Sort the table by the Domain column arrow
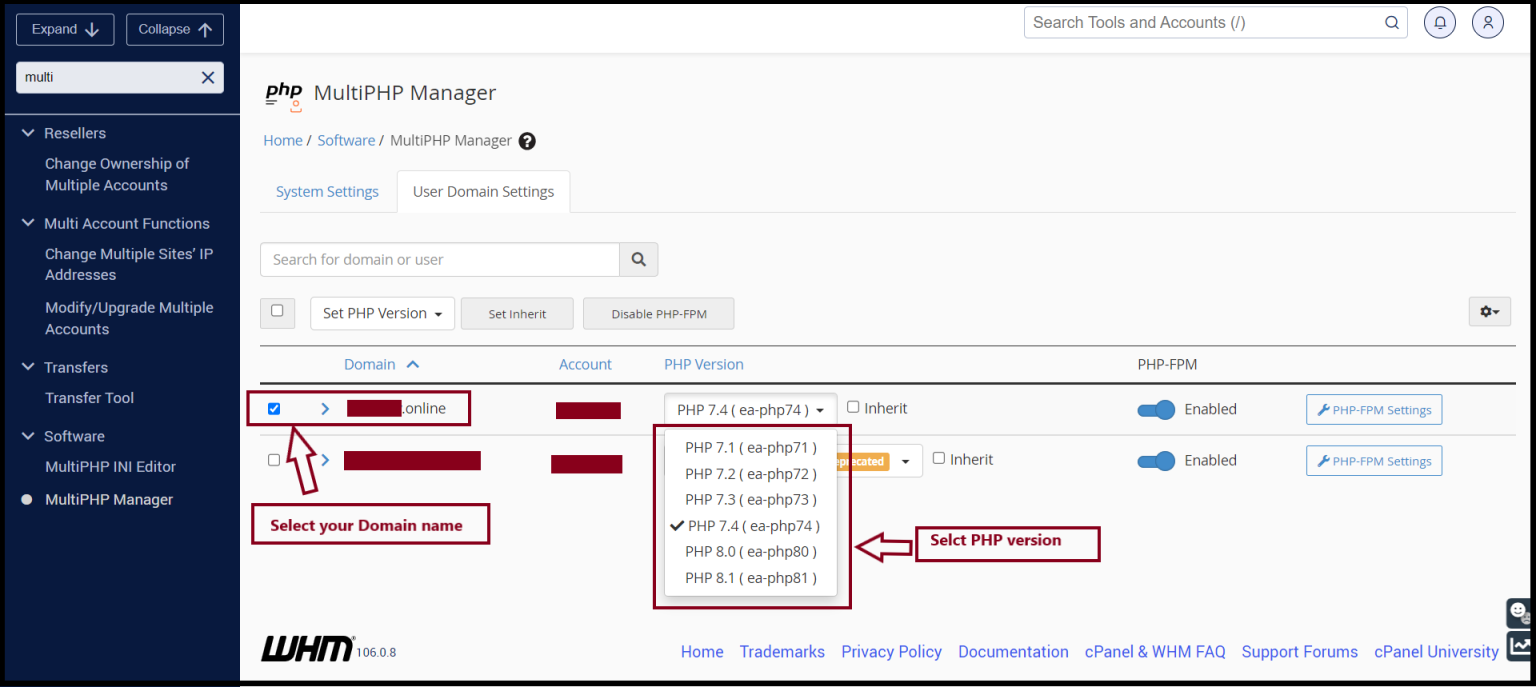The width and height of the screenshot is (1536, 687). point(413,364)
